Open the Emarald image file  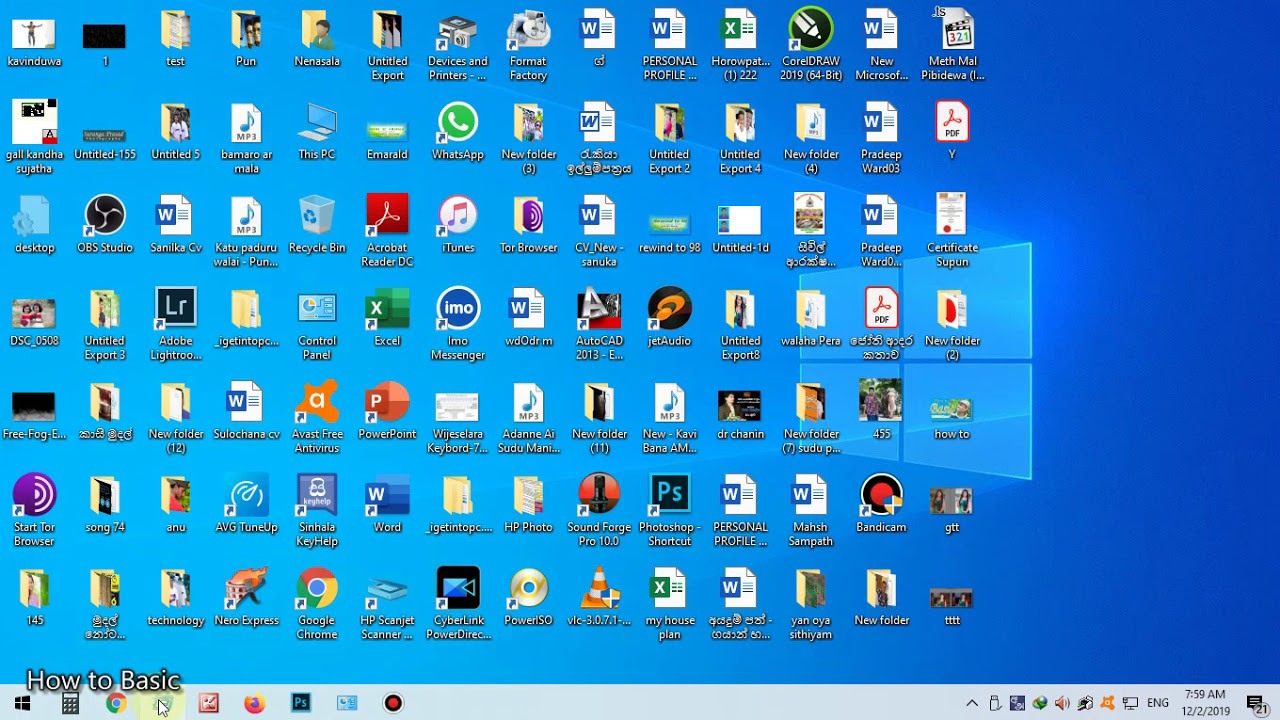click(x=387, y=132)
